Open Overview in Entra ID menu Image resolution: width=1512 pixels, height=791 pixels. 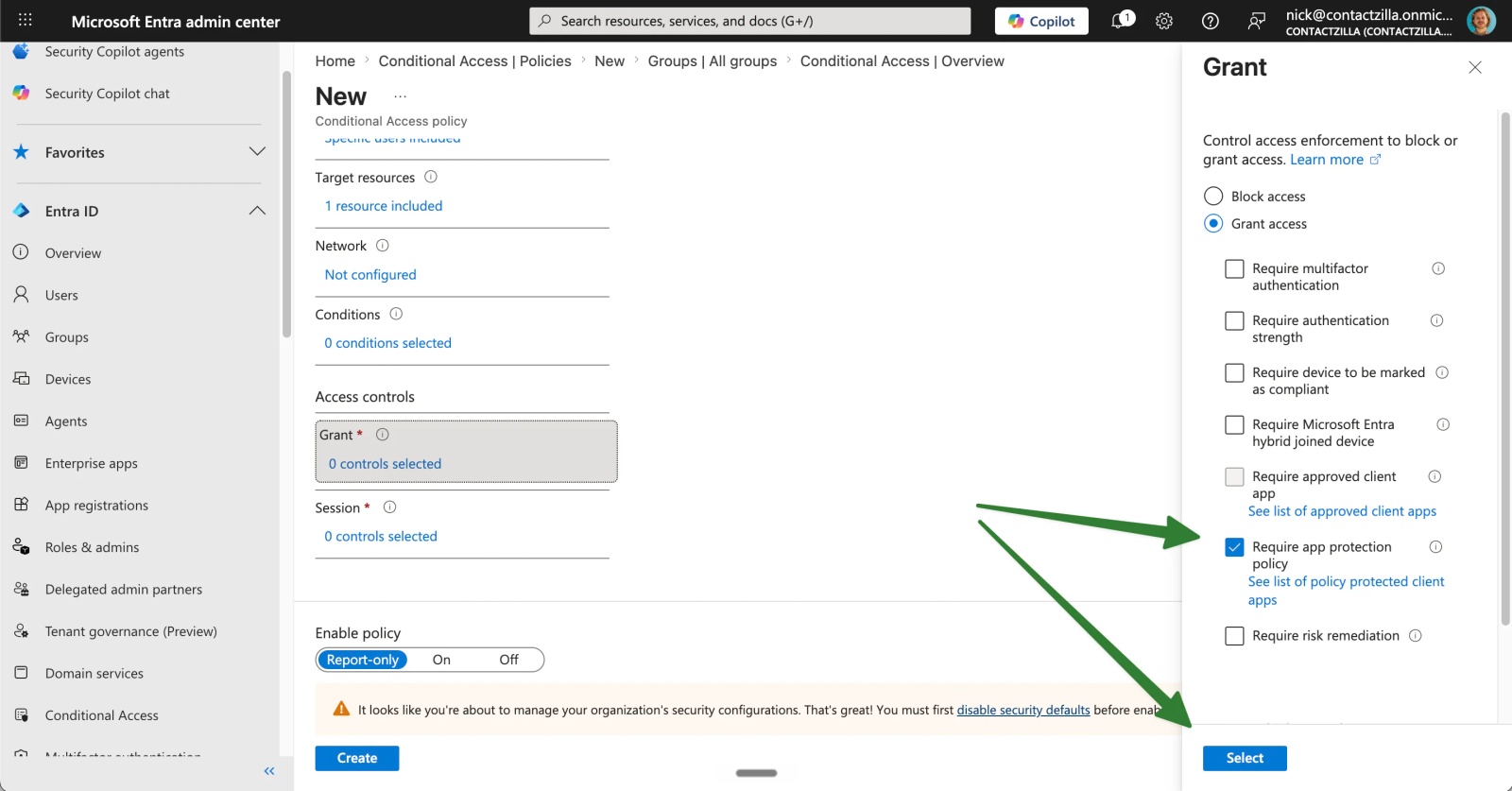[x=73, y=253]
